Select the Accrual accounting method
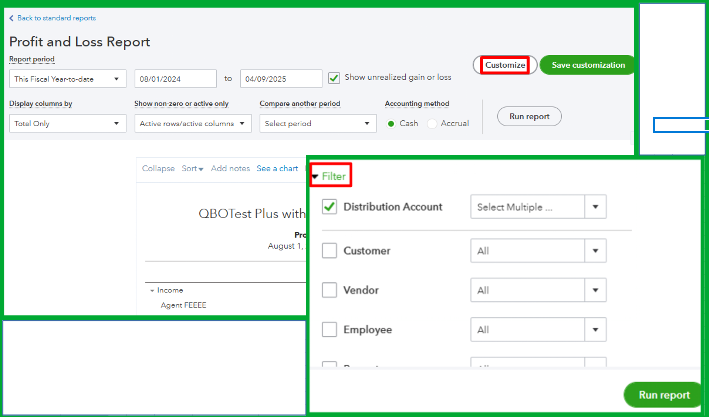Image resolution: width=709 pixels, height=417 pixels. 432,123
